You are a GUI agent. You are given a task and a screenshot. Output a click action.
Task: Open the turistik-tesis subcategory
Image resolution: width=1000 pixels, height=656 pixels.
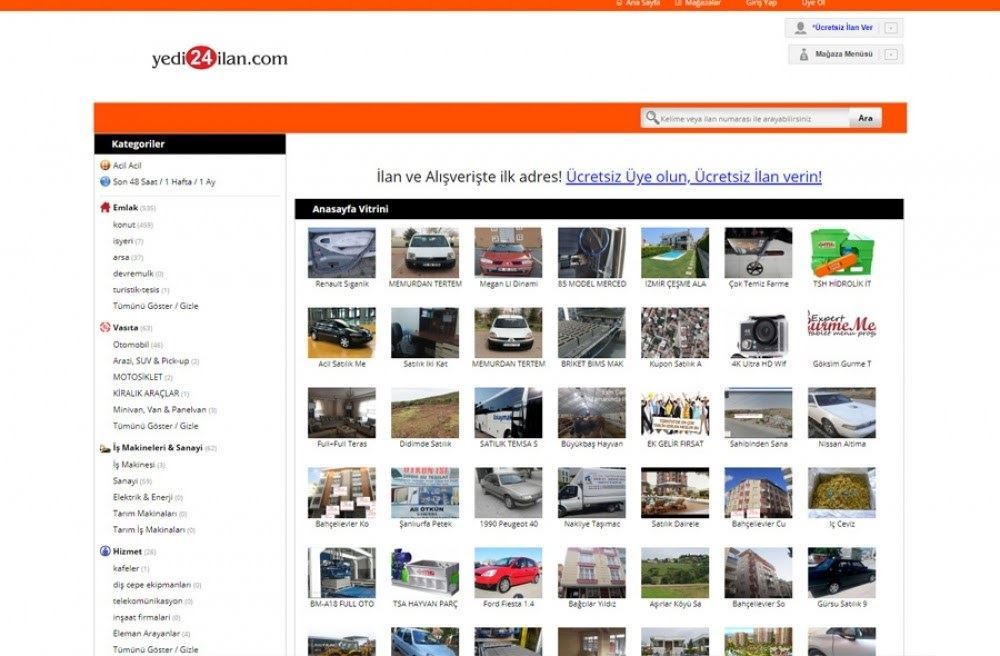(x=136, y=289)
